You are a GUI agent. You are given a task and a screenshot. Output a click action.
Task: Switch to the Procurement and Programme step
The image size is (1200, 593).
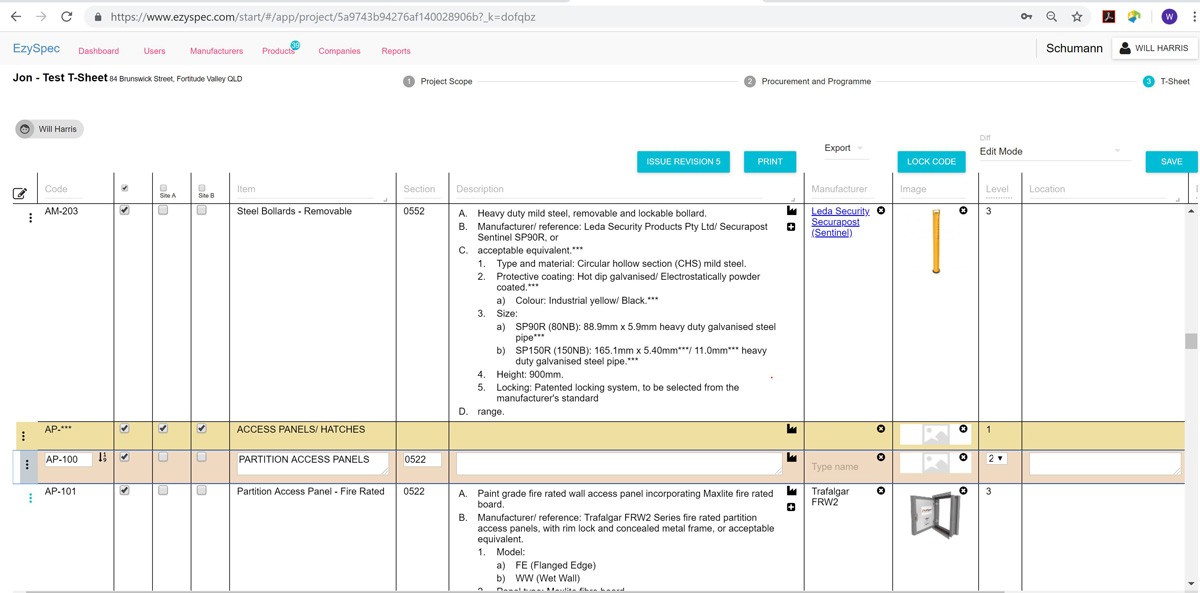point(815,81)
